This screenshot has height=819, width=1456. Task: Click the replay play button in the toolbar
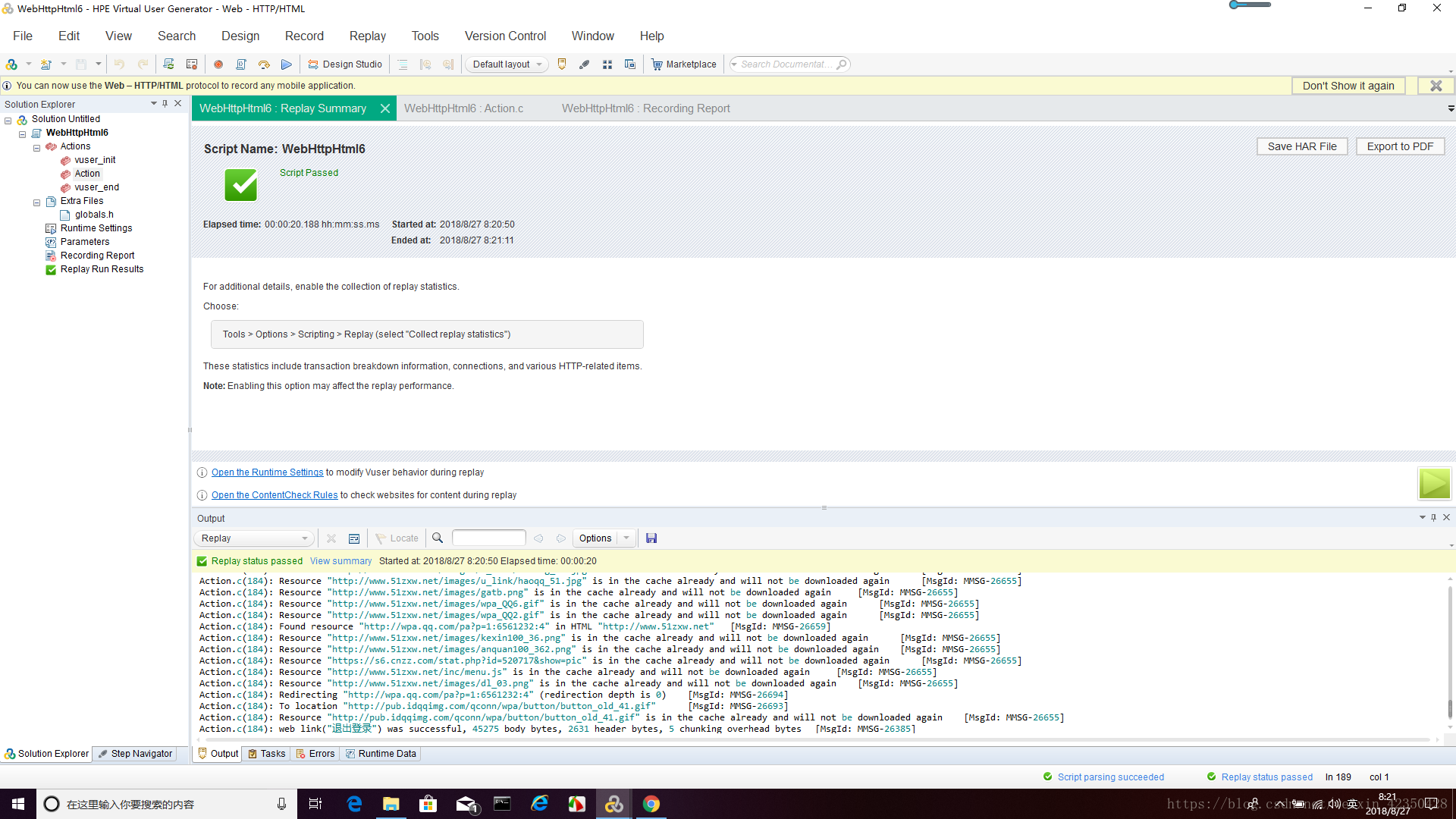click(x=287, y=64)
